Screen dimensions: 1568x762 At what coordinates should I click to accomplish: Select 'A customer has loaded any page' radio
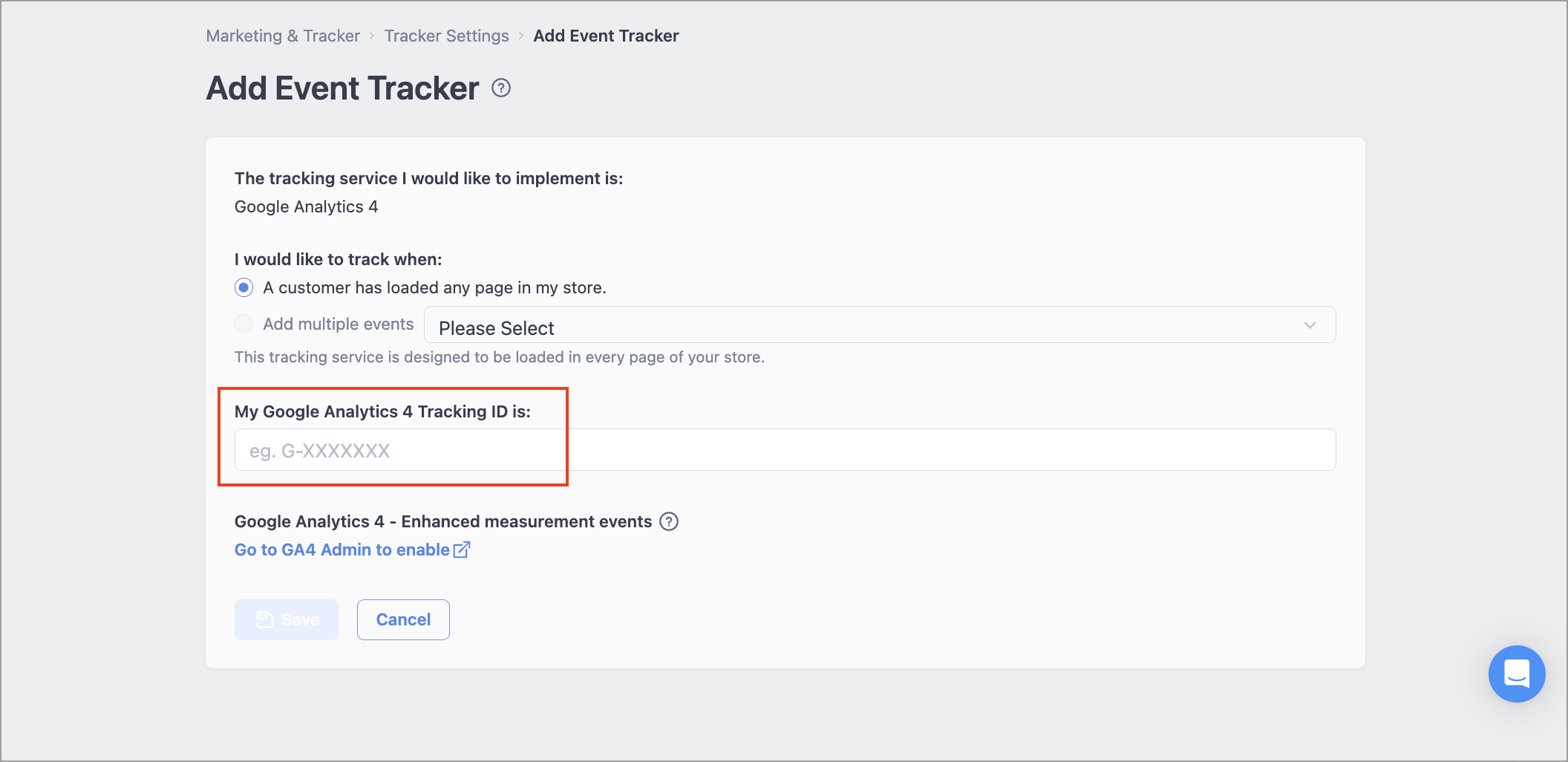point(244,287)
